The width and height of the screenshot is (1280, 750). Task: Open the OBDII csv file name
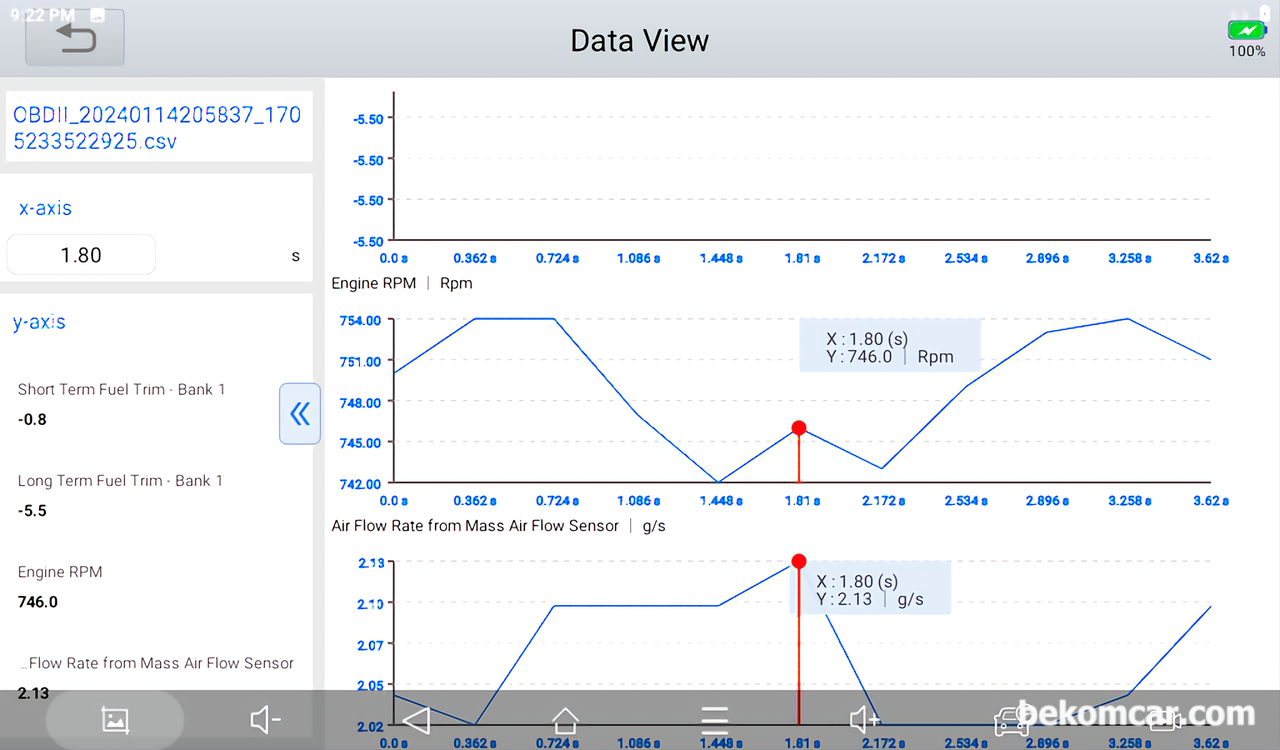(x=157, y=128)
